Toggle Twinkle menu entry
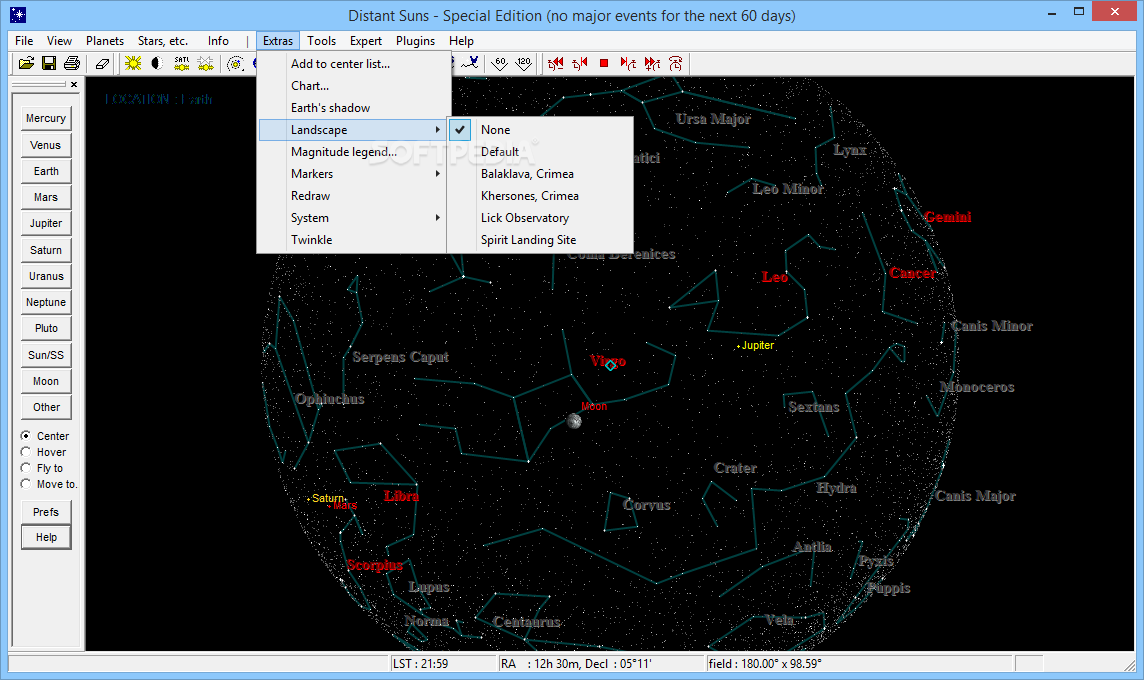1144x680 pixels. pyautogui.click(x=352, y=239)
